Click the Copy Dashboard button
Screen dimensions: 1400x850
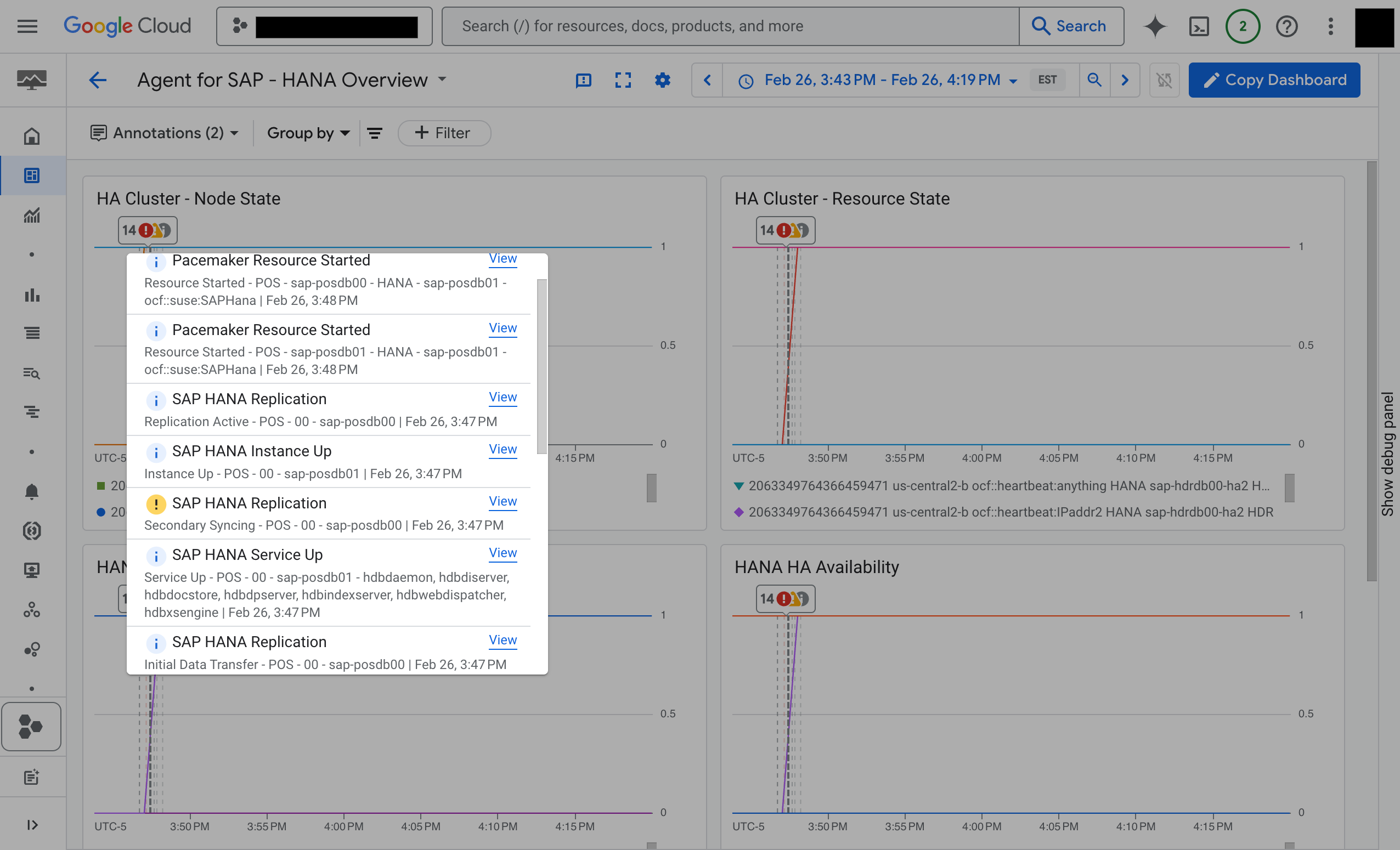1275,79
